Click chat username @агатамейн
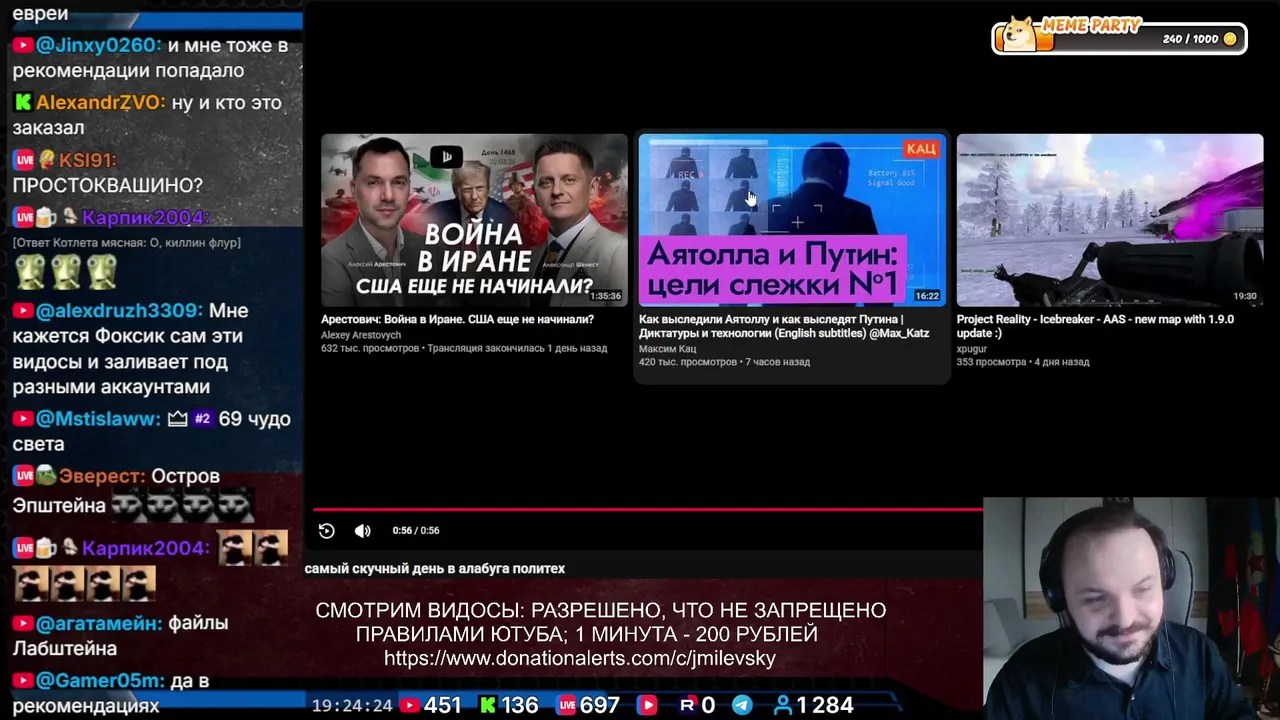The height and width of the screenshot is (720, 1280). pos(99,623)
